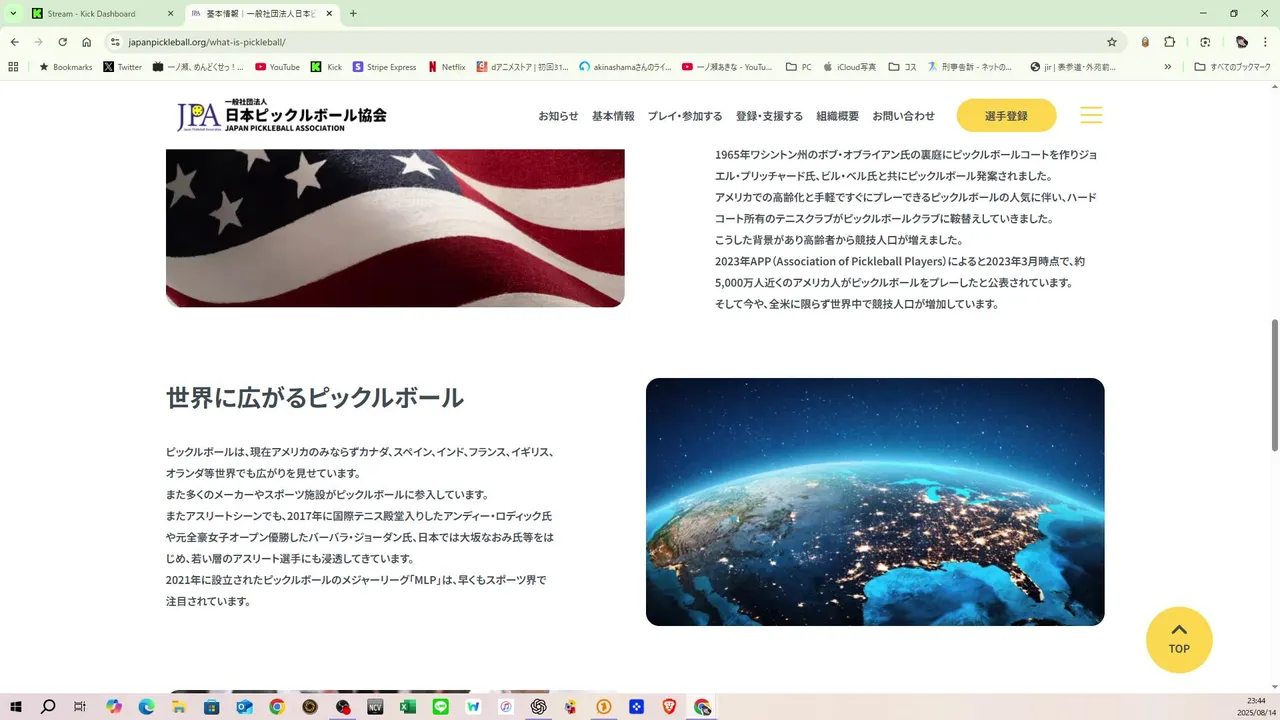Viewport: 1280px width, 720px height.
Task: Open browser home page icon
Action: [x=86, y=42]
